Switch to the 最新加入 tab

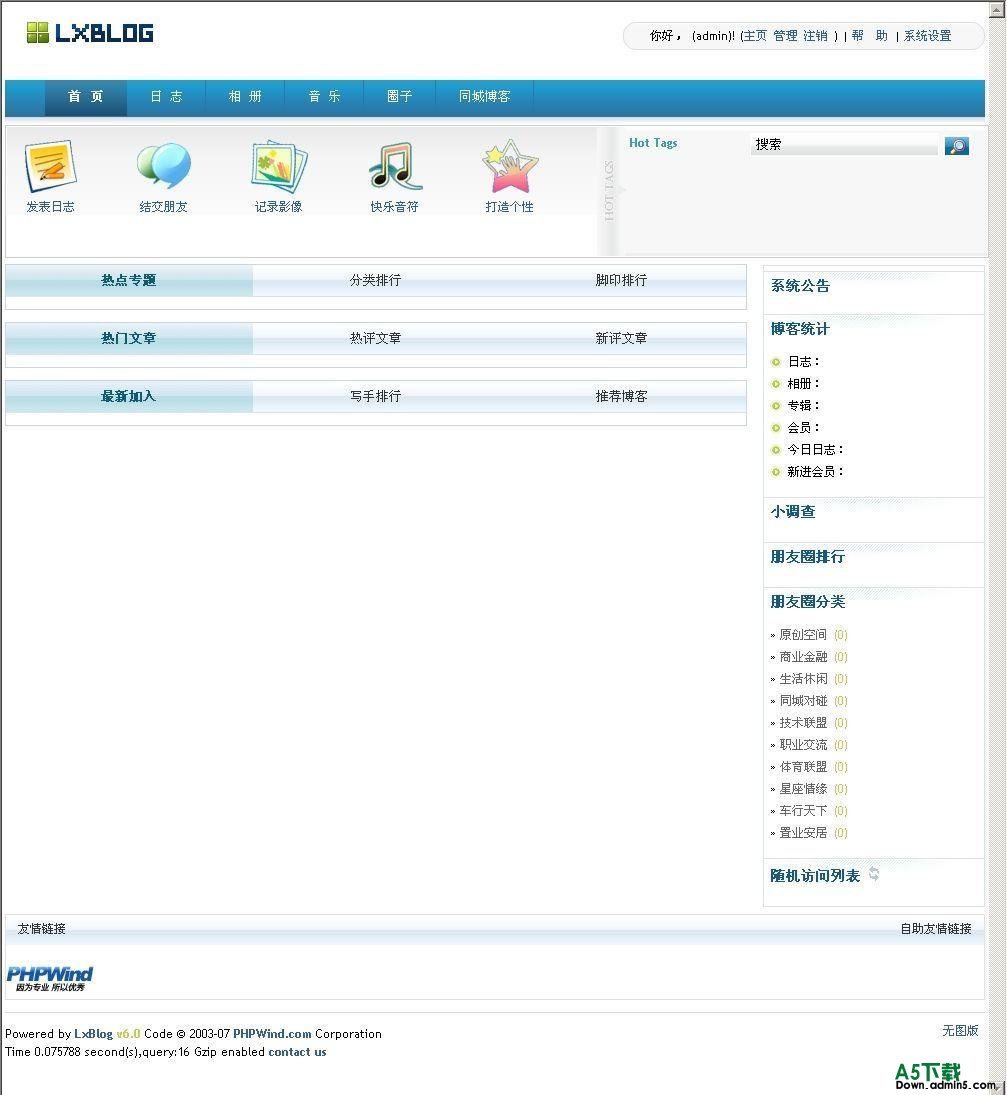click(128, 396)
